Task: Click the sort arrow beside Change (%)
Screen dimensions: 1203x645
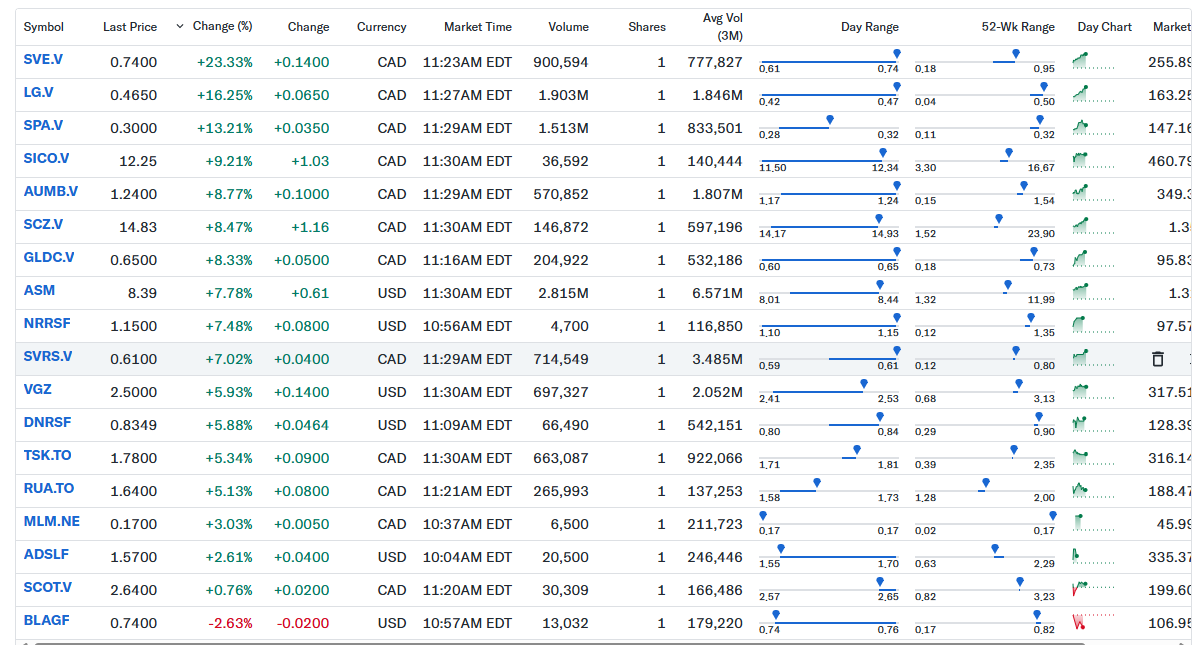Action: [180, 26]
